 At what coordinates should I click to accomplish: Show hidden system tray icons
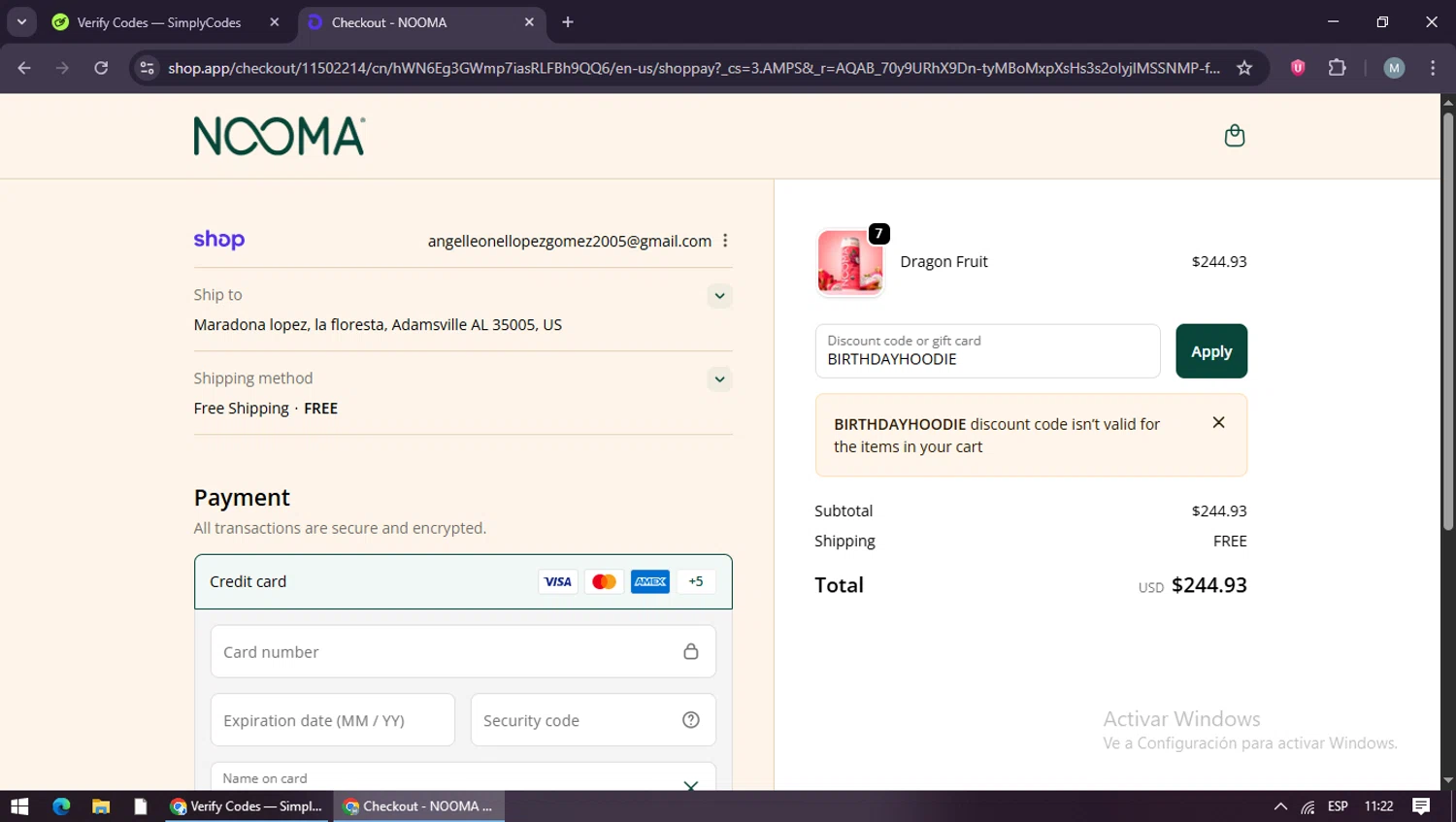(x=1280, y=806)
